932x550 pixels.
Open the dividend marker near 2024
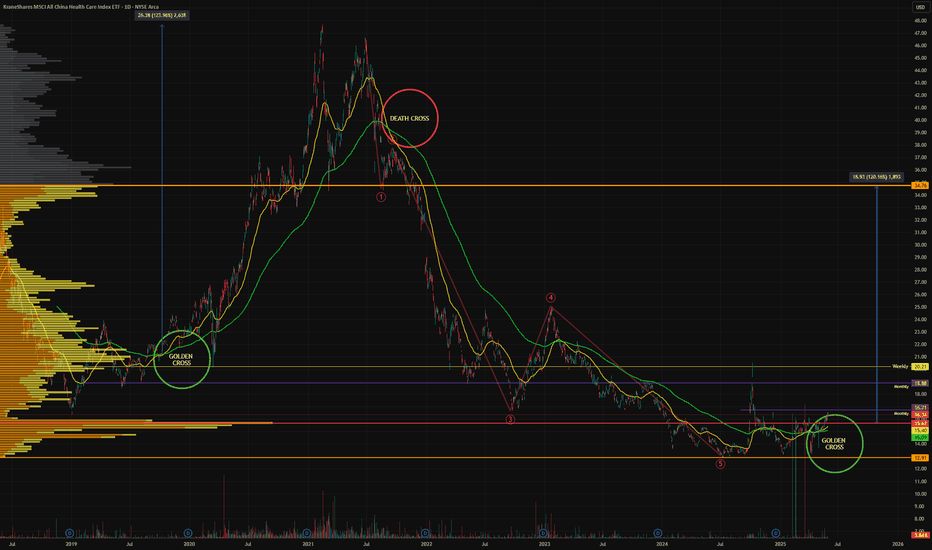[x=657, y=533]
